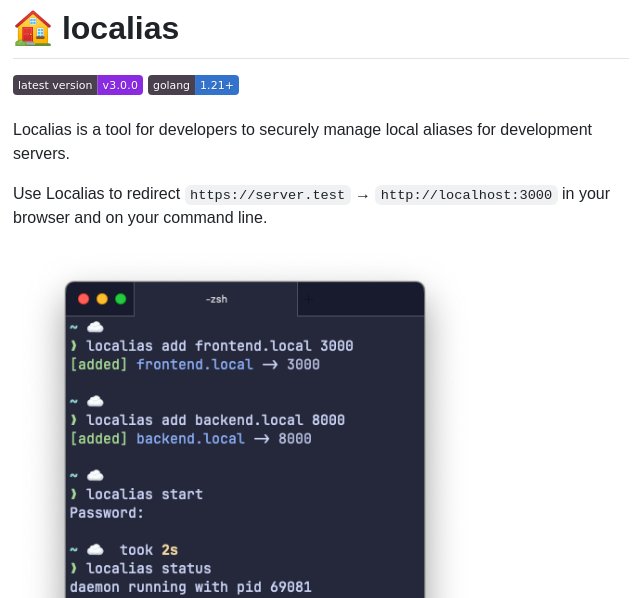Click the cloud icon above the frontend.local command
The image size is (638, 598).
(95, 327)
